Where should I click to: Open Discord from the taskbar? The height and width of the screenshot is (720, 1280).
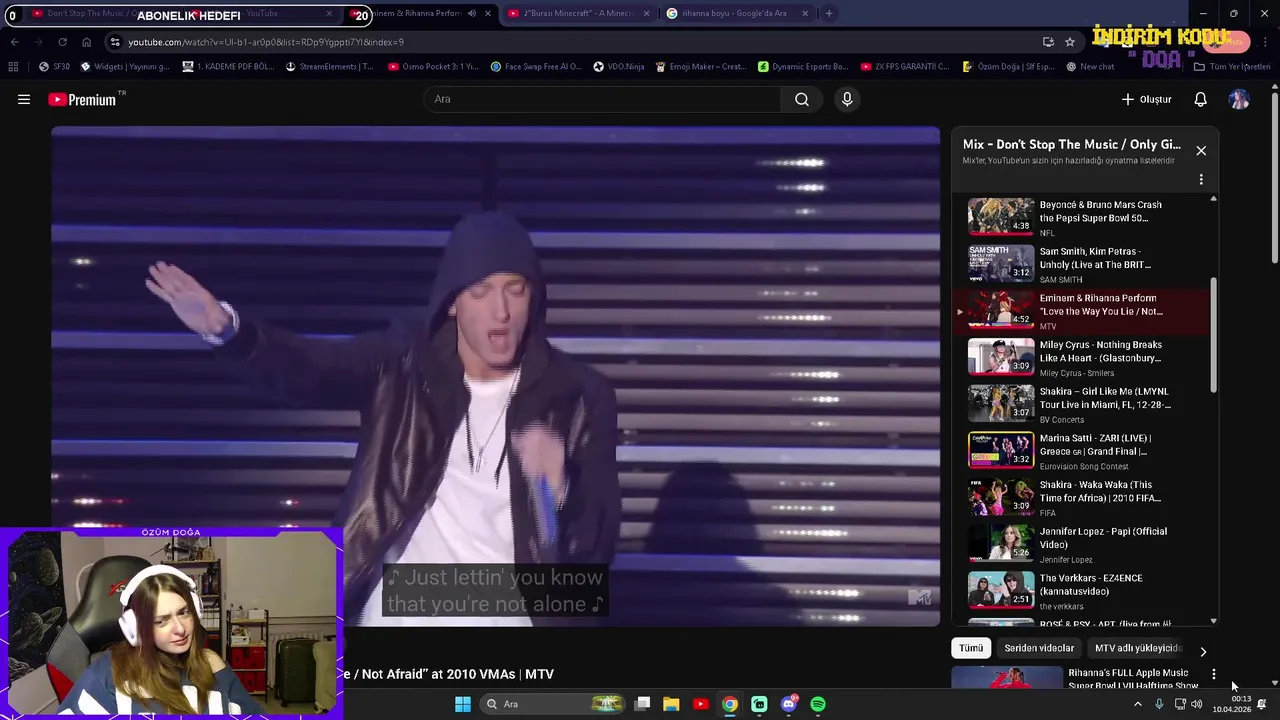[x=789, y=704]
